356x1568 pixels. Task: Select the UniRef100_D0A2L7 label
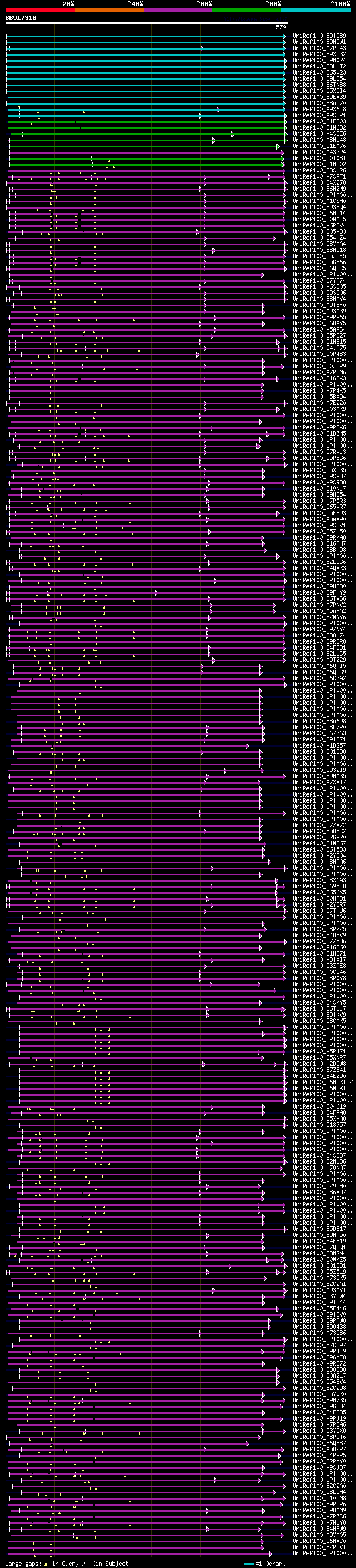[319, 1376]
